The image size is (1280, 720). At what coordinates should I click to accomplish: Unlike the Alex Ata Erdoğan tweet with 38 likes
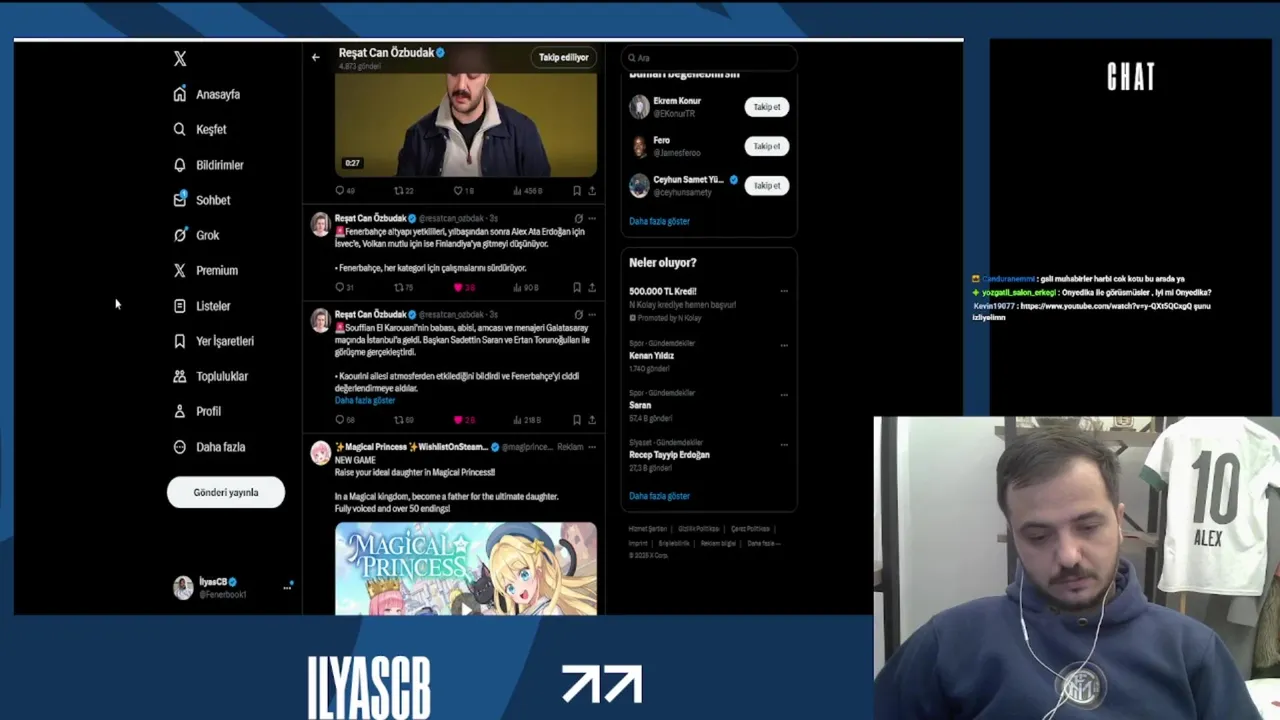(x=458, y=287)
